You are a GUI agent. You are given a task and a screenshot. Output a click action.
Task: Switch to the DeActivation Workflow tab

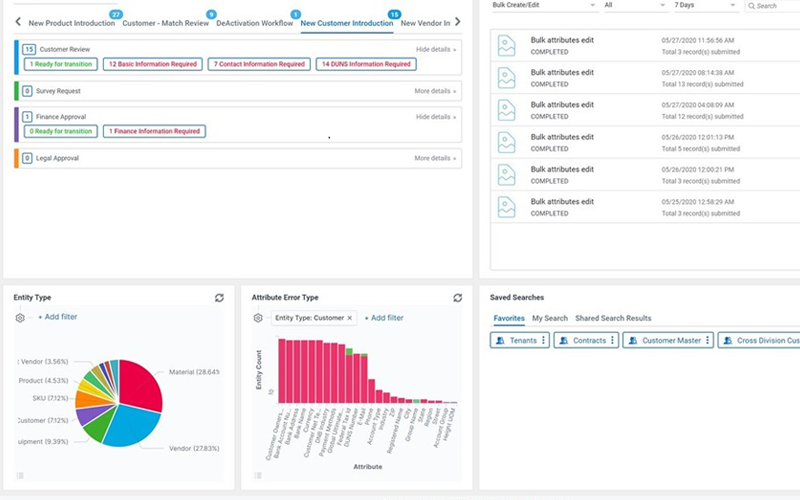254,22
